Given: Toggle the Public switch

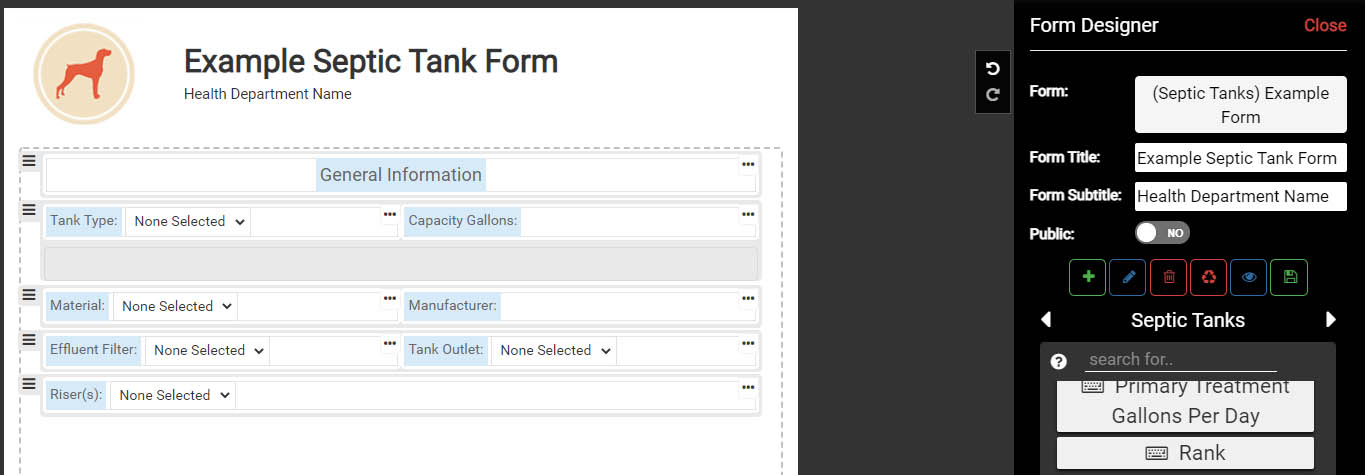Looking at the screenshot, I should pos(1162,232).
